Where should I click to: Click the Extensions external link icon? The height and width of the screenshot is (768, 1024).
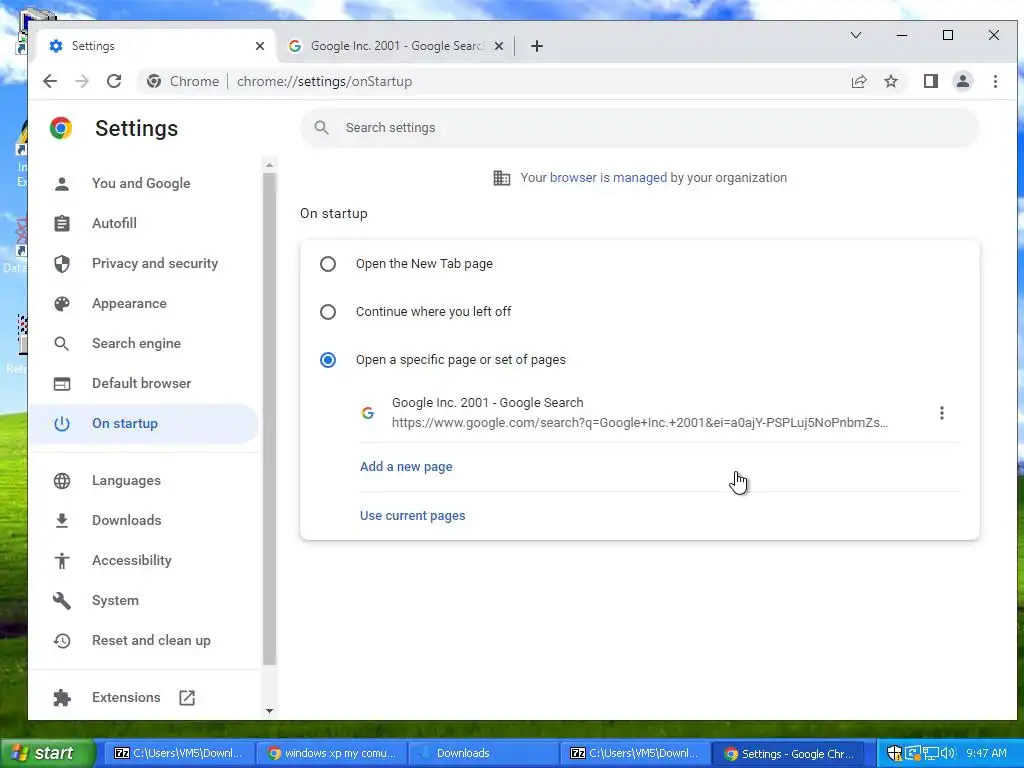click(187, 697)
